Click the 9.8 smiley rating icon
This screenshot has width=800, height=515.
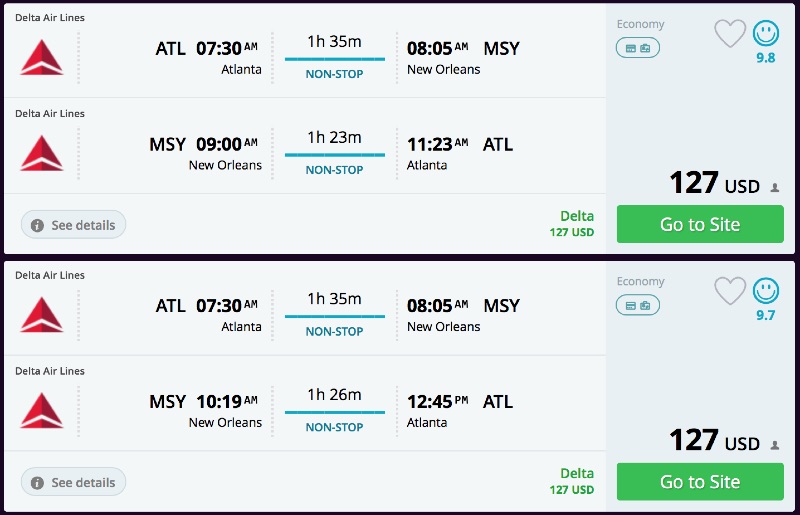pyautogui.click(x=766, y=34)
